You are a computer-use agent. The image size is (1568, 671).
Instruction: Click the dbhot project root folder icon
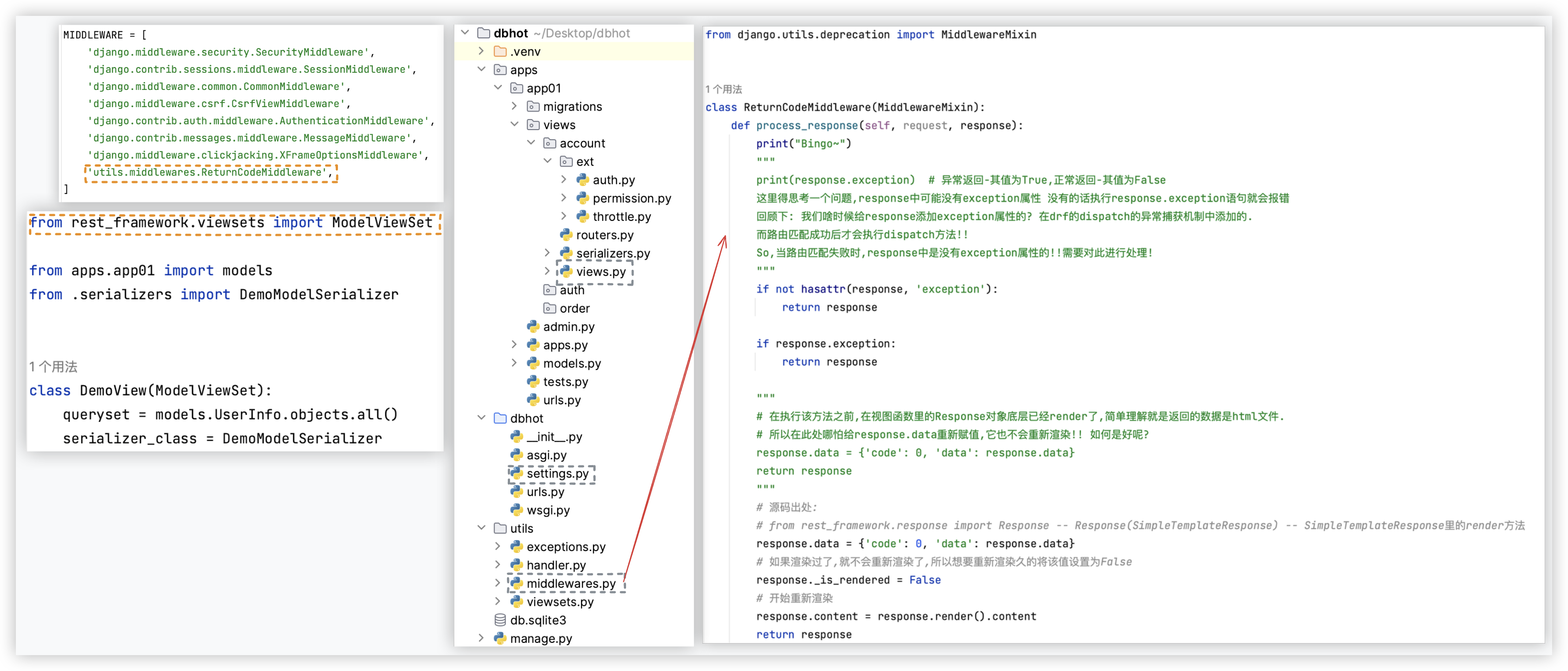484,33
